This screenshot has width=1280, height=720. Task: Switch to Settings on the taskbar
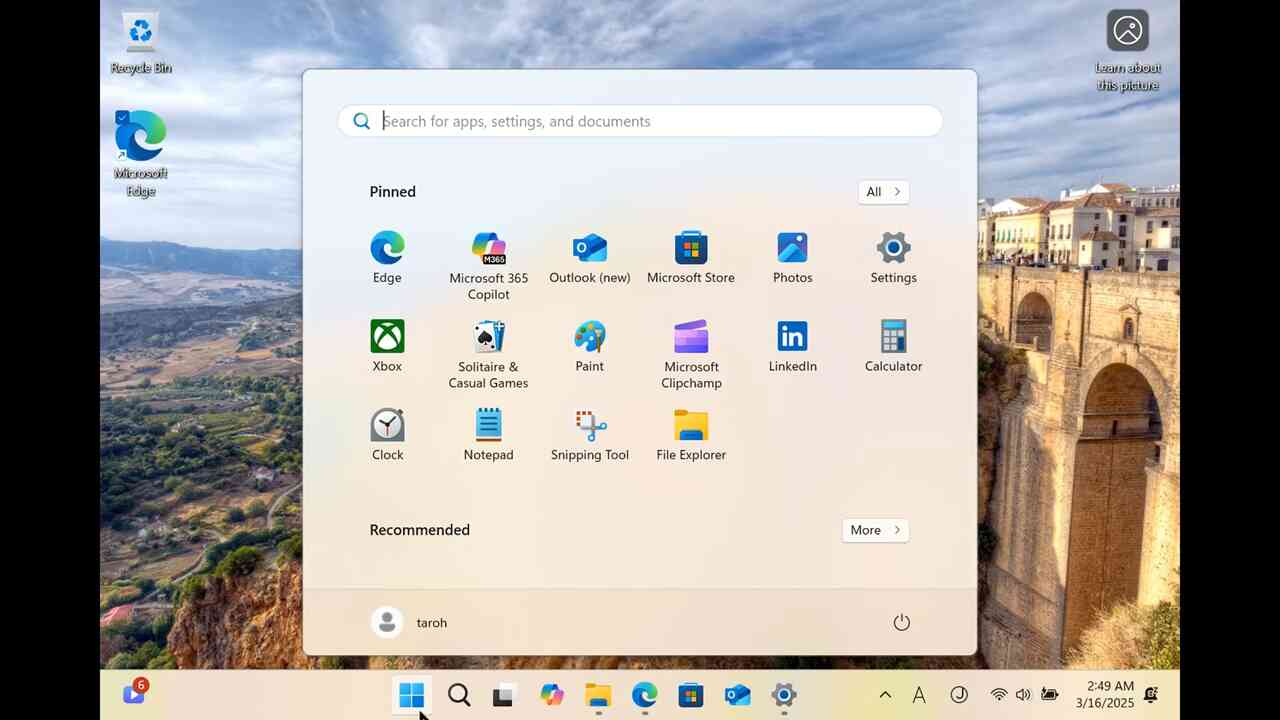coord(784,695)
